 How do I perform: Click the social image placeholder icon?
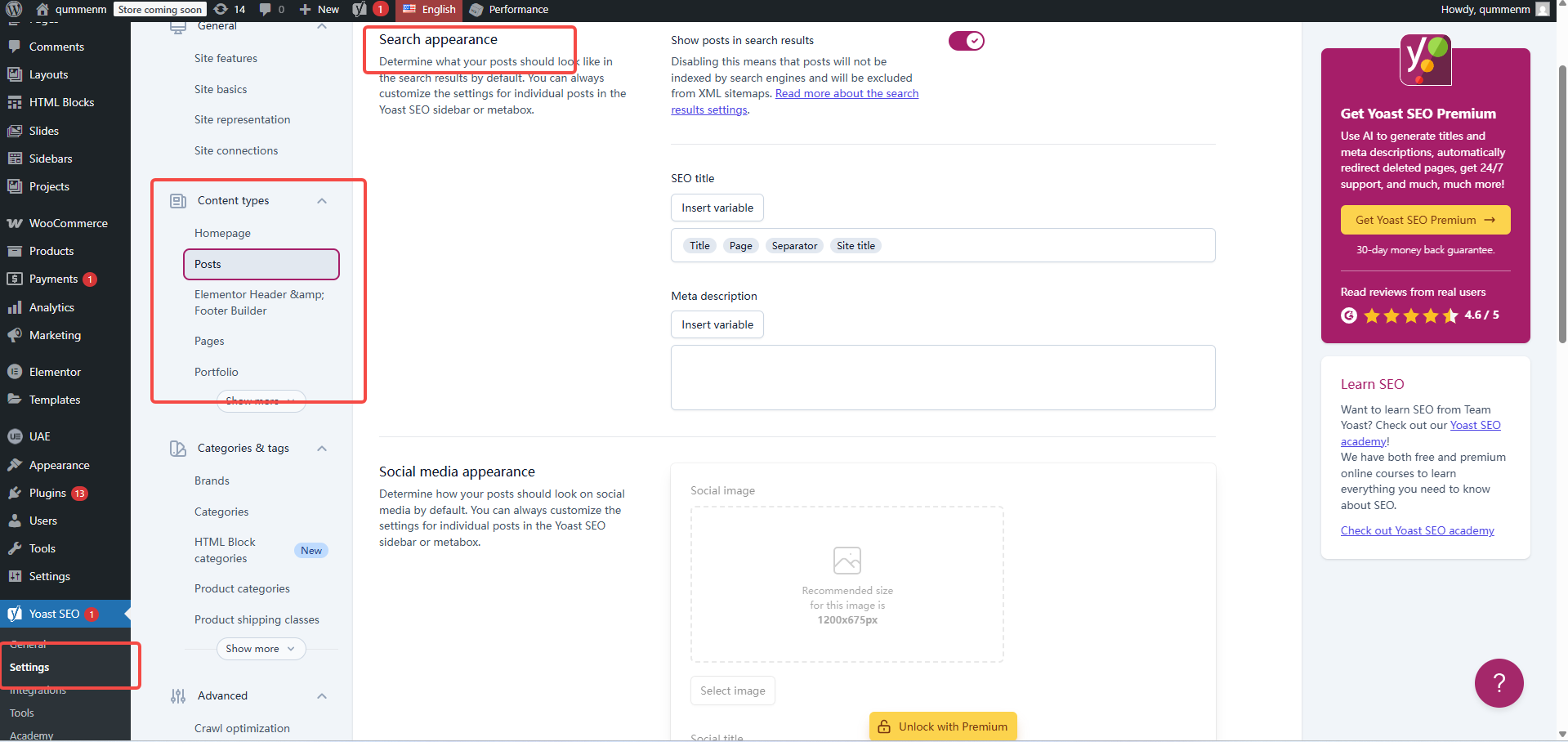[x=847, y=561]
